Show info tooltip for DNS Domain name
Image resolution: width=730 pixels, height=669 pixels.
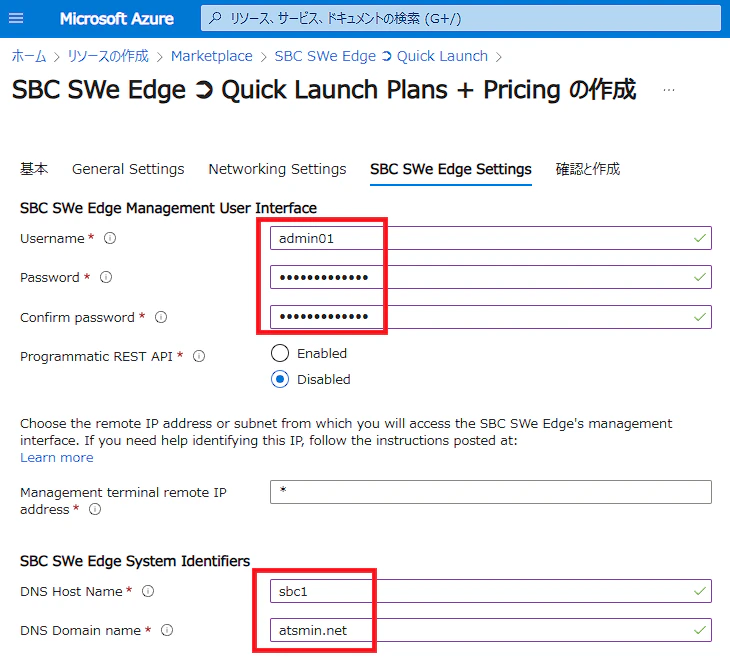point(167,630)
